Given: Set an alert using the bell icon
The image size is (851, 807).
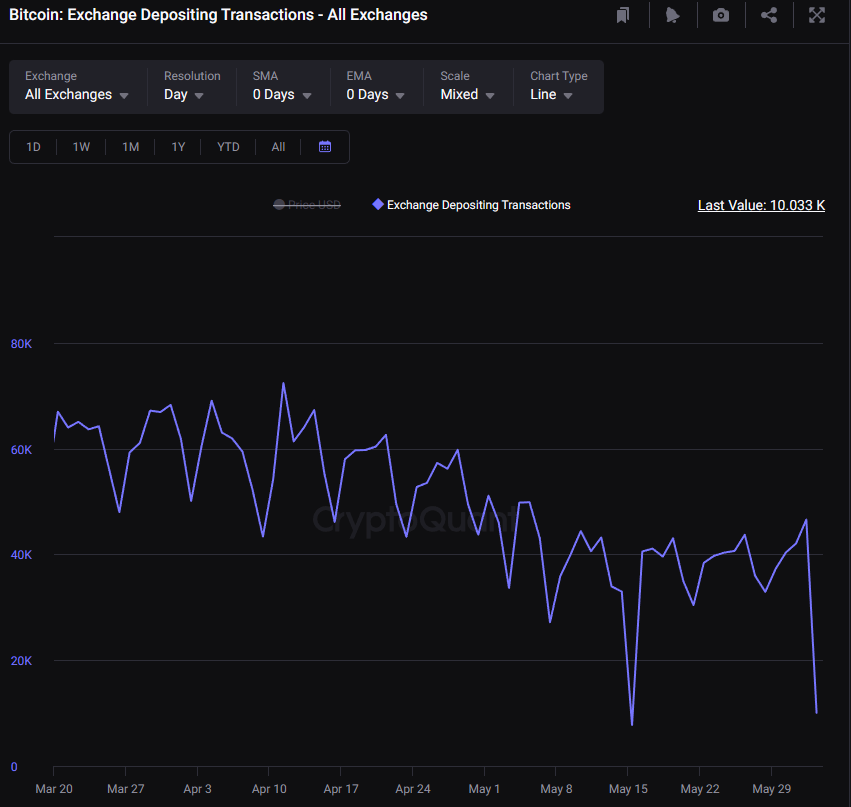Looking at the screenshot, I should click(672, 15).
